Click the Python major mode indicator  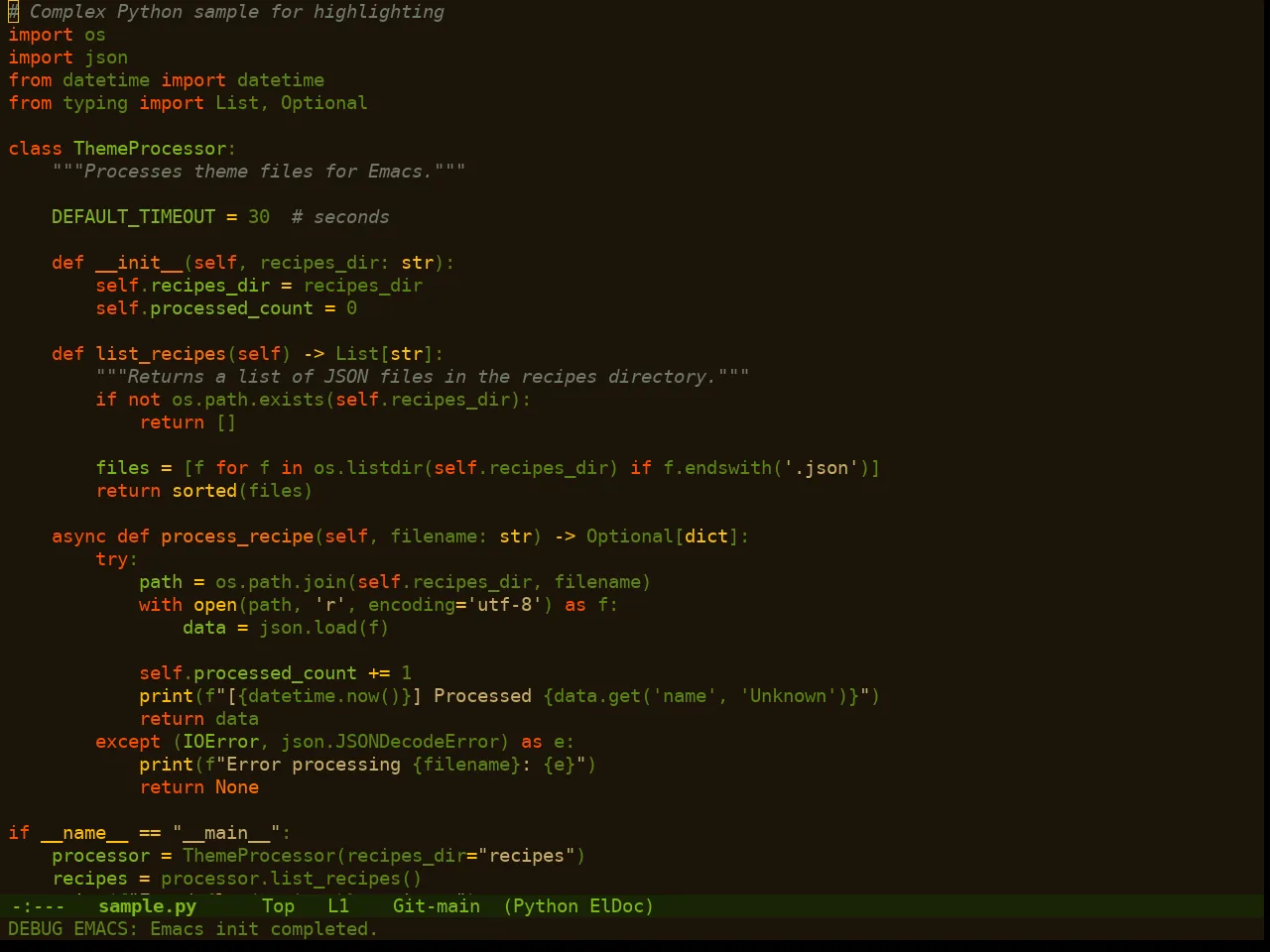pyautogui.click(x=546, y=906)
